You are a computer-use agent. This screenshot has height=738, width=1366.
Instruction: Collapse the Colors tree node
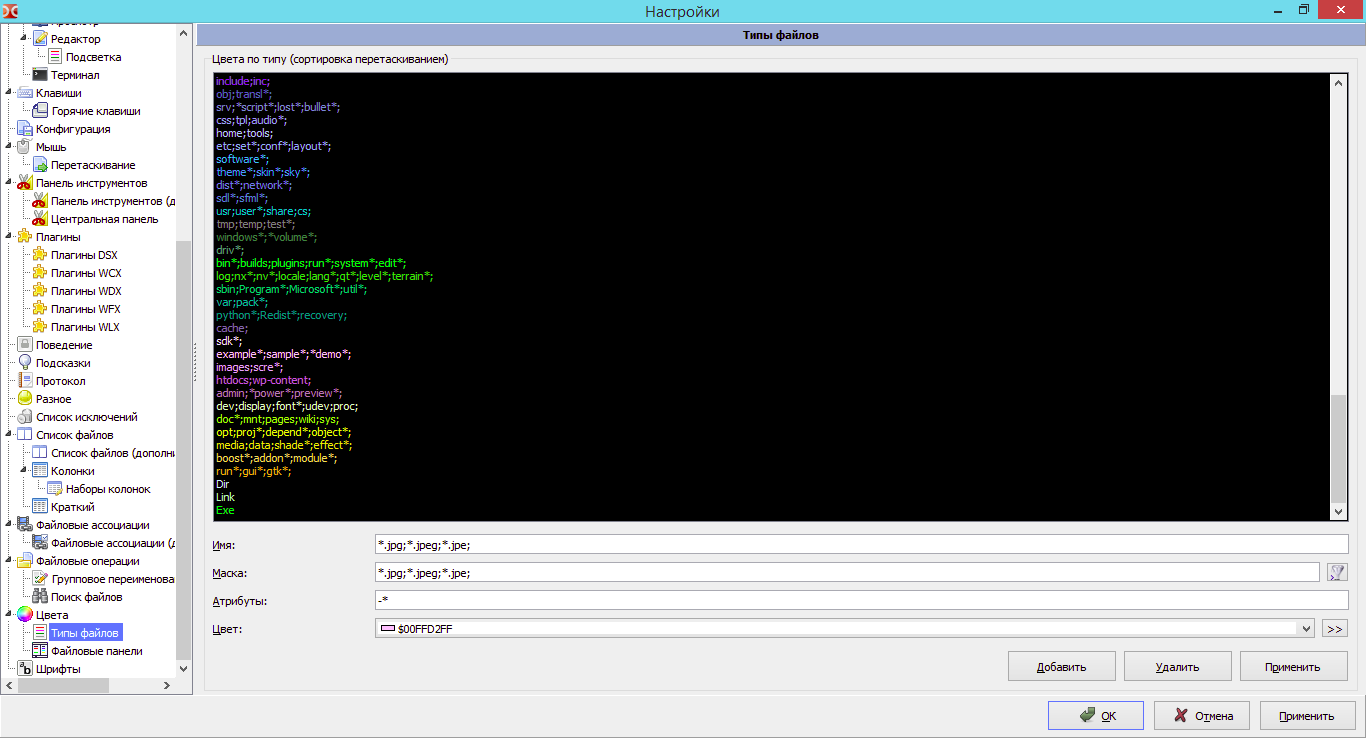tap(9, 615)
